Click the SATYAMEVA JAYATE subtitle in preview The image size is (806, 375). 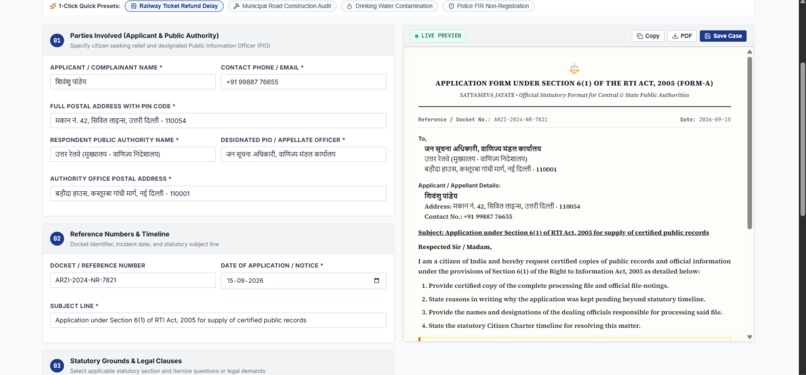[x=574, y=95]
